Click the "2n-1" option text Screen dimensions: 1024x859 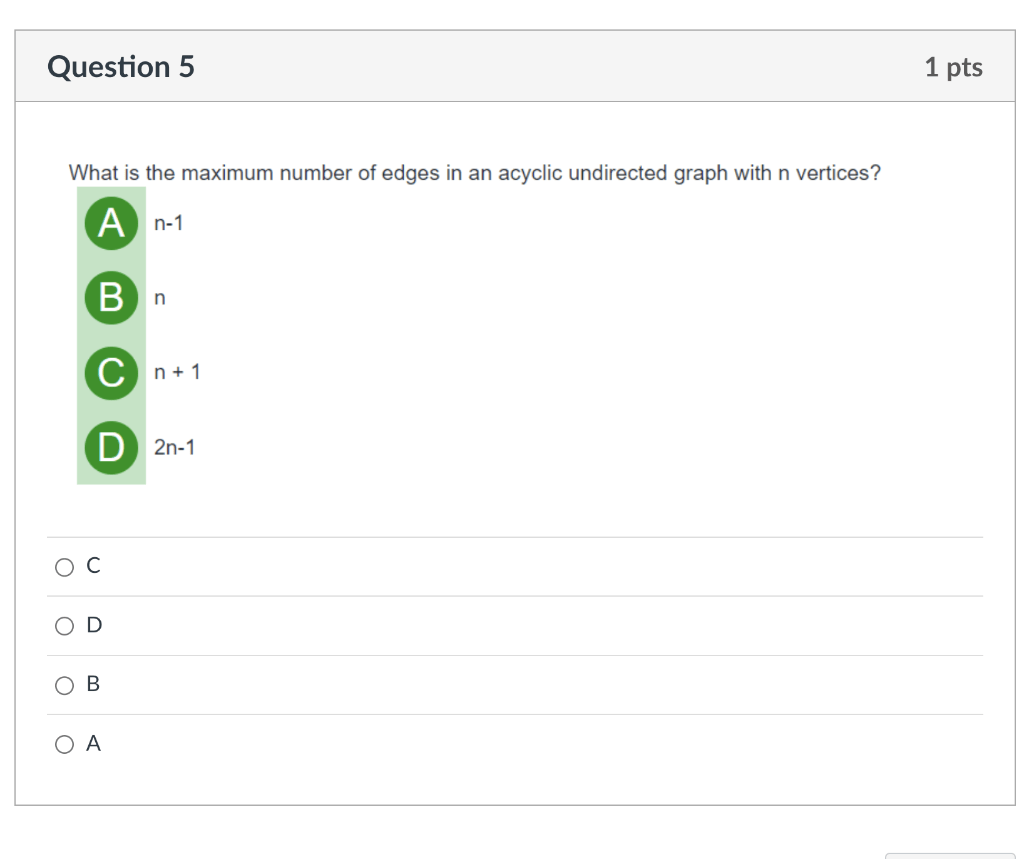coord(175,447)
